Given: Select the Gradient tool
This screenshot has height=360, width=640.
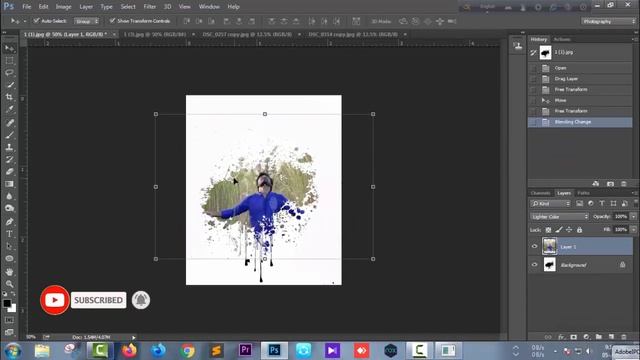Looking at the screenshot, I should coord(9,184).
